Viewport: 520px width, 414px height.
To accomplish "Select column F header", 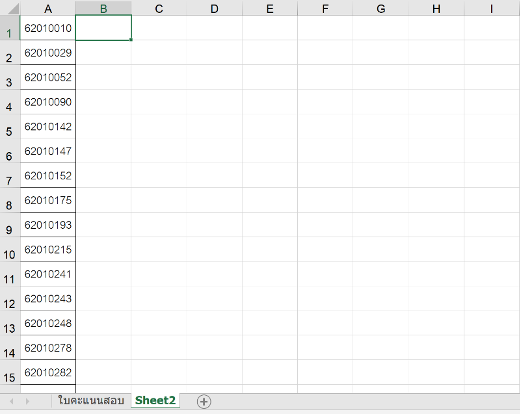I will coord(325,8).
